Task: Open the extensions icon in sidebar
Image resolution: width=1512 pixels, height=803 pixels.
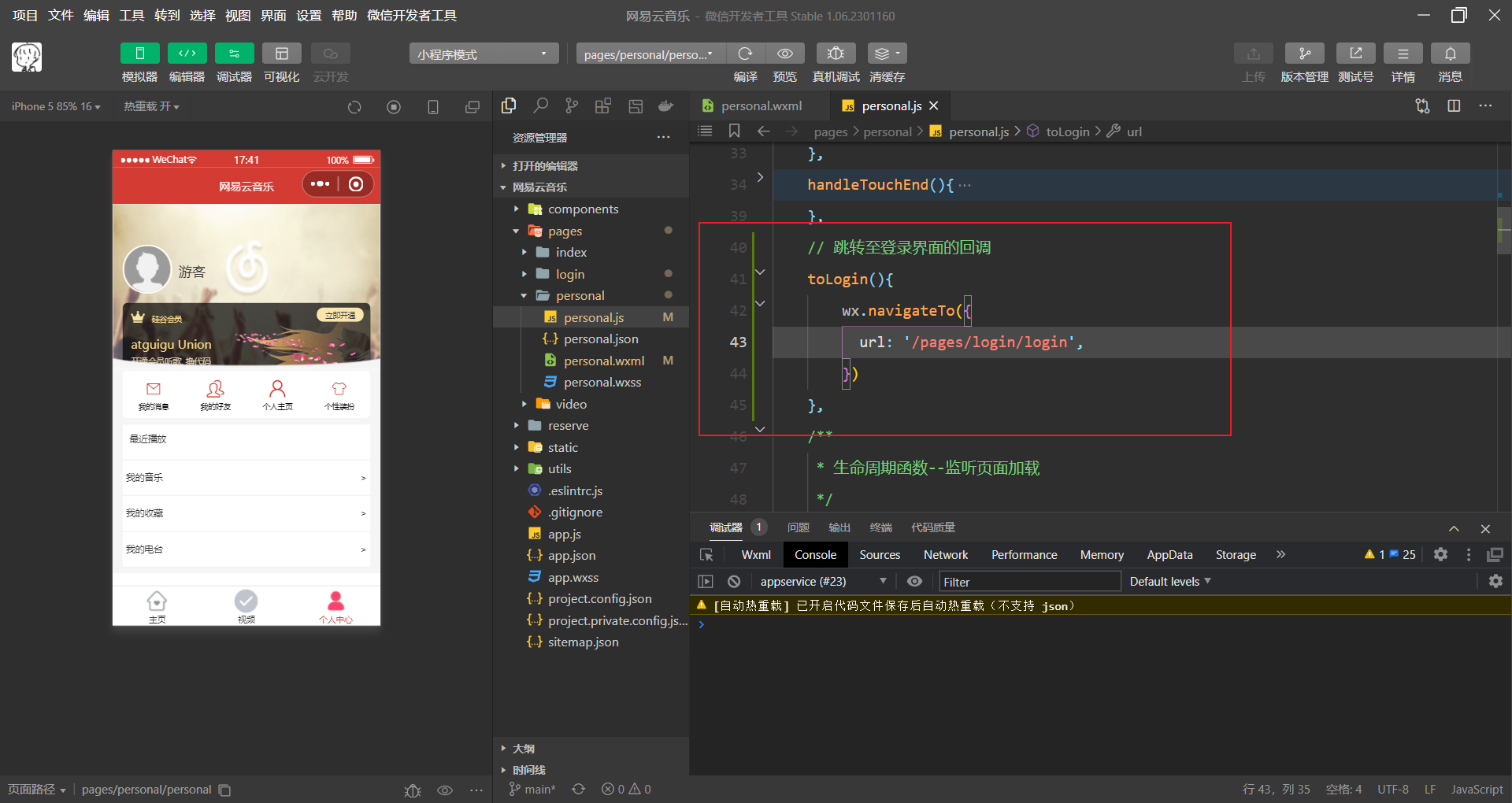Action: (x=603, y=105)
